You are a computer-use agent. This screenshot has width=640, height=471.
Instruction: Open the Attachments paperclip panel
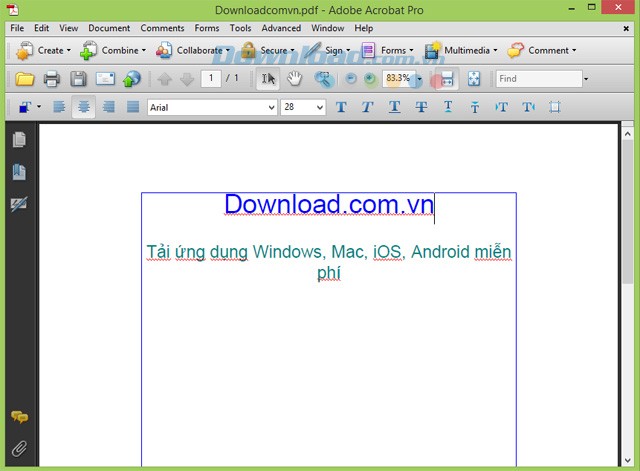(x=19, y=449)
